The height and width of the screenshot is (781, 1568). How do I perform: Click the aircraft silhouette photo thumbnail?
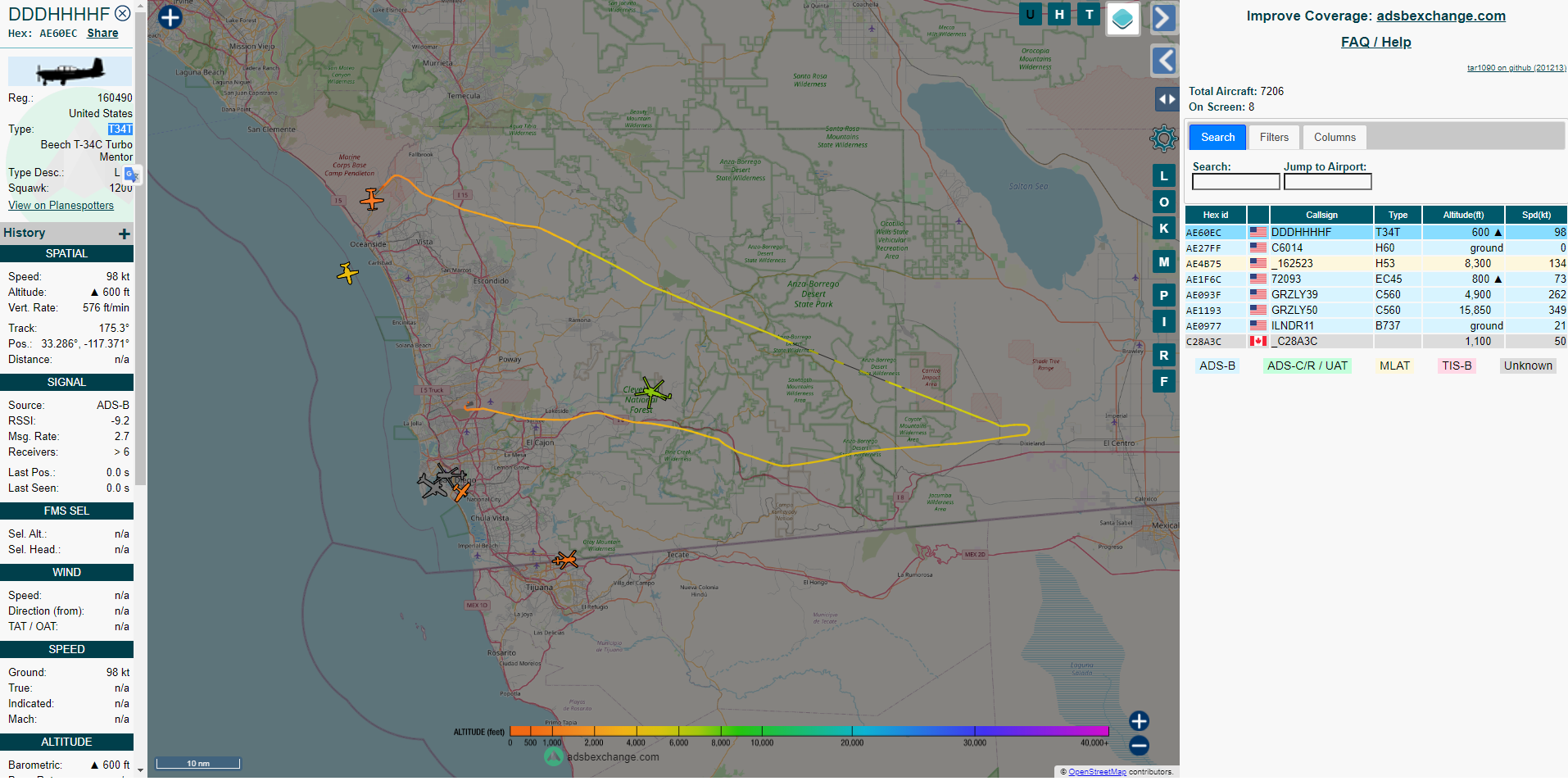coord(70,71)
